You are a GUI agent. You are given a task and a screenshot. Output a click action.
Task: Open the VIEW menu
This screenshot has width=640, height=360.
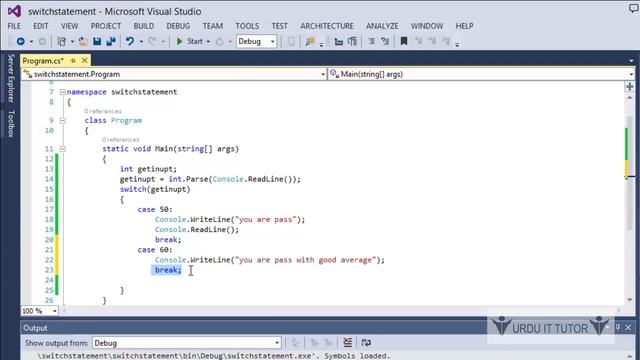pyautogui.click(x=69, y=26)
